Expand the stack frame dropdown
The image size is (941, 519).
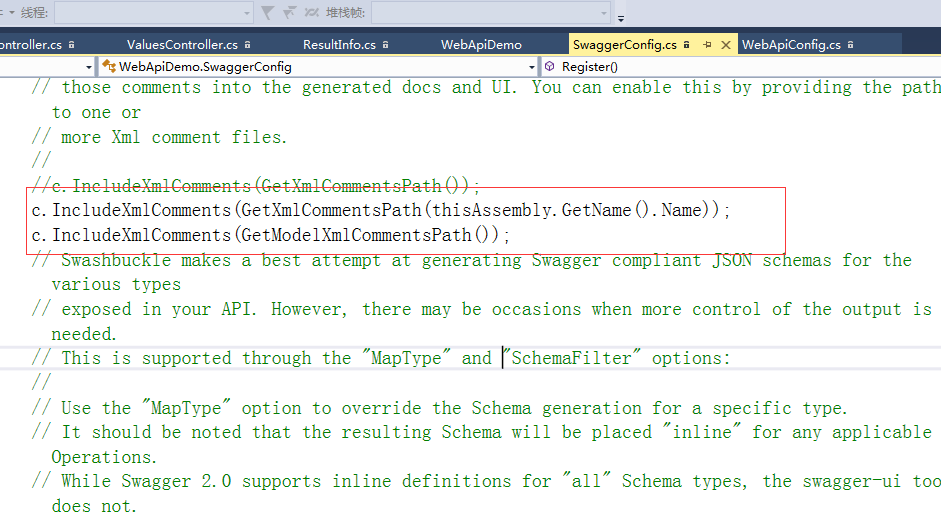[x=603, y=13]
